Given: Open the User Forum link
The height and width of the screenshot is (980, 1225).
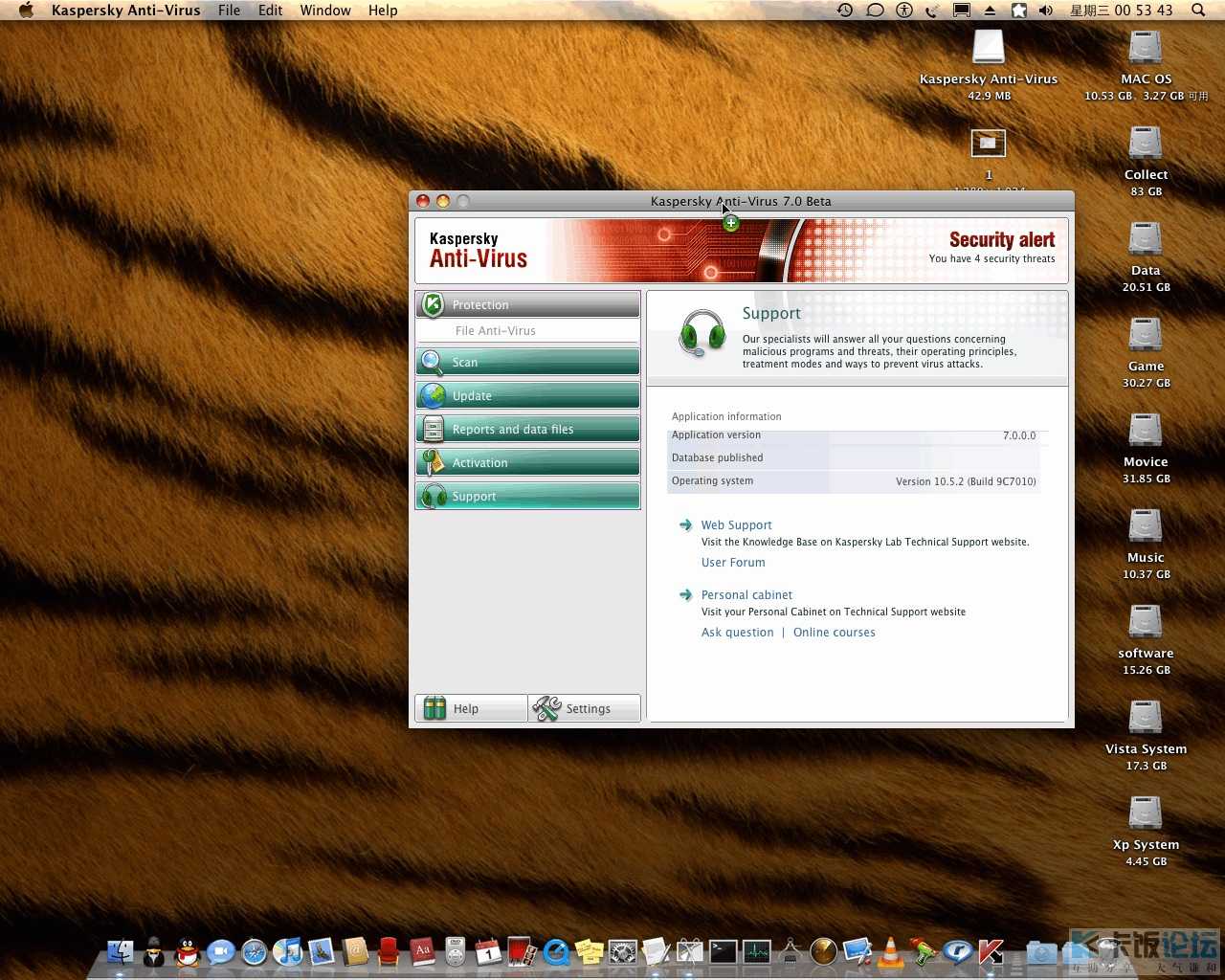Looking at the screenshot, I should coord(733,563).
